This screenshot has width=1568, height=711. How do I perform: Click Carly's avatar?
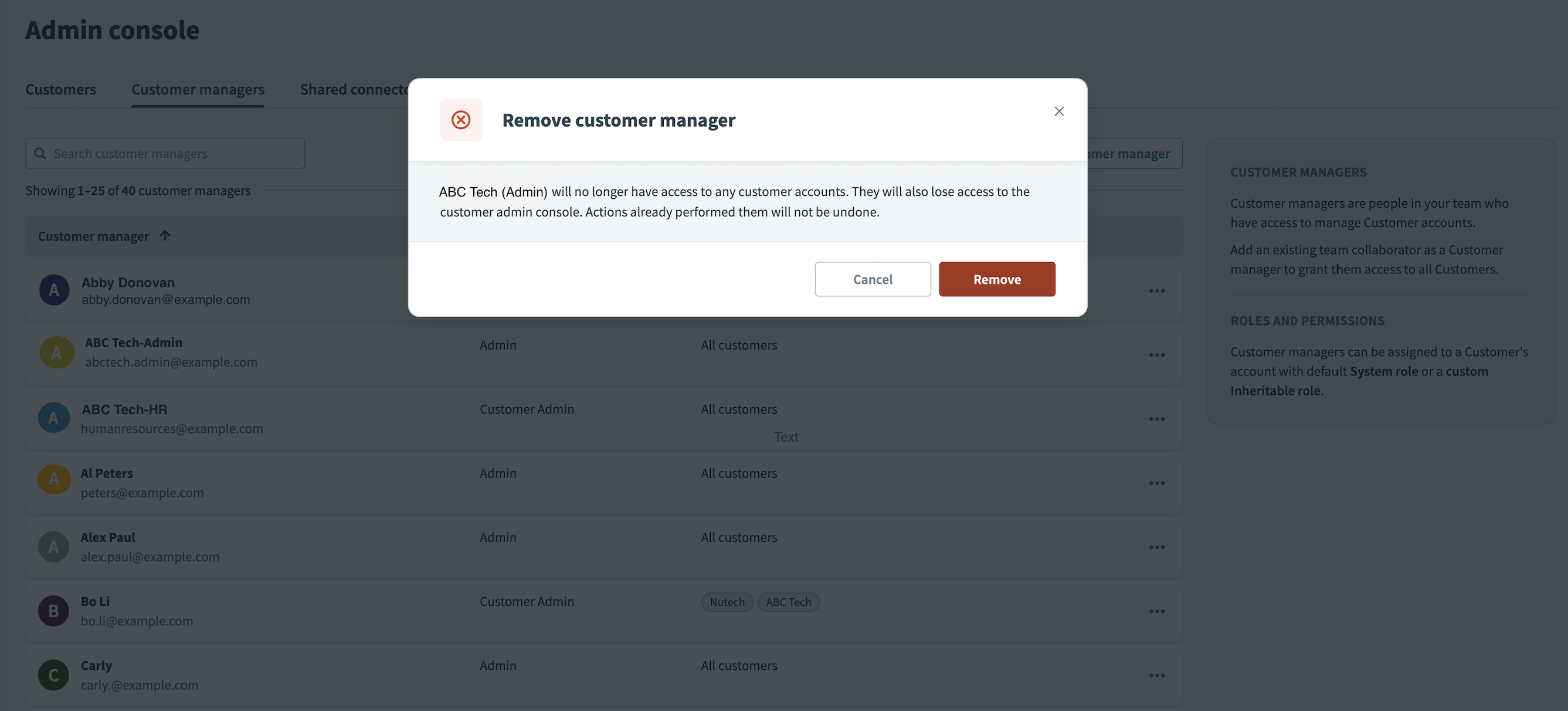pyautogui.click(x=53, y=675)
